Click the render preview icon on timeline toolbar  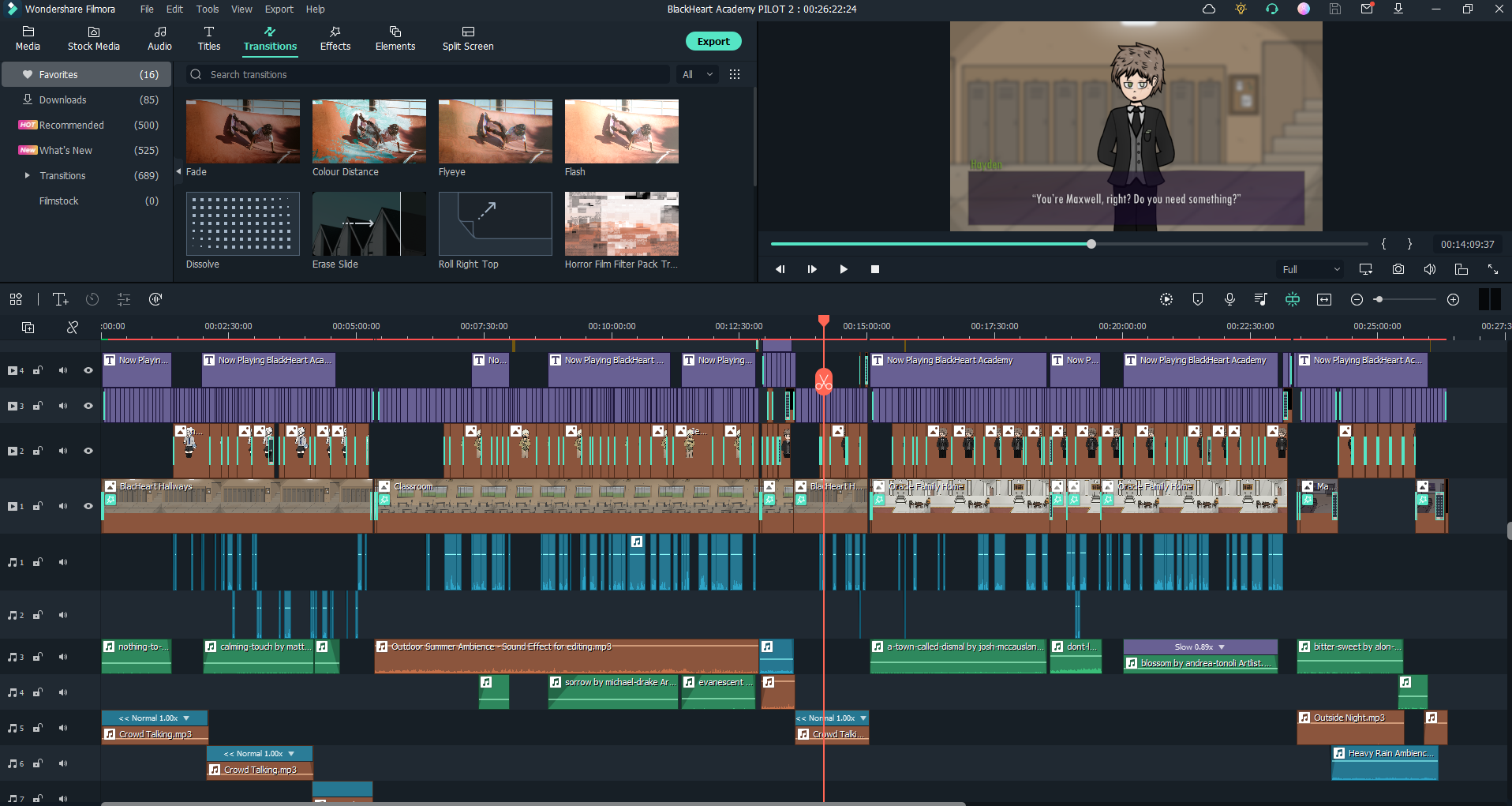point(1166,299)
